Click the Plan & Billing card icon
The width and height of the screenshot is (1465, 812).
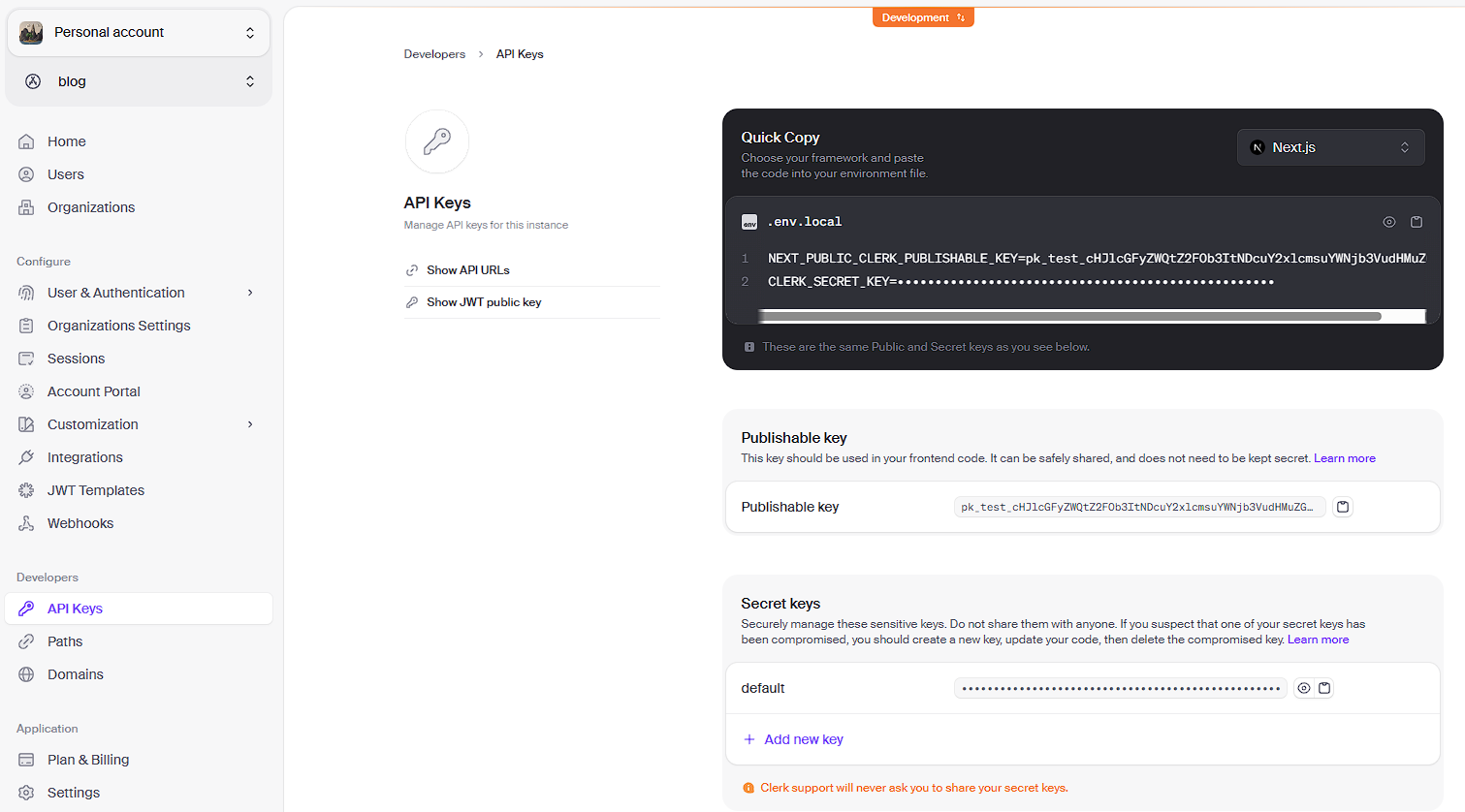click(x=26, y=760)
